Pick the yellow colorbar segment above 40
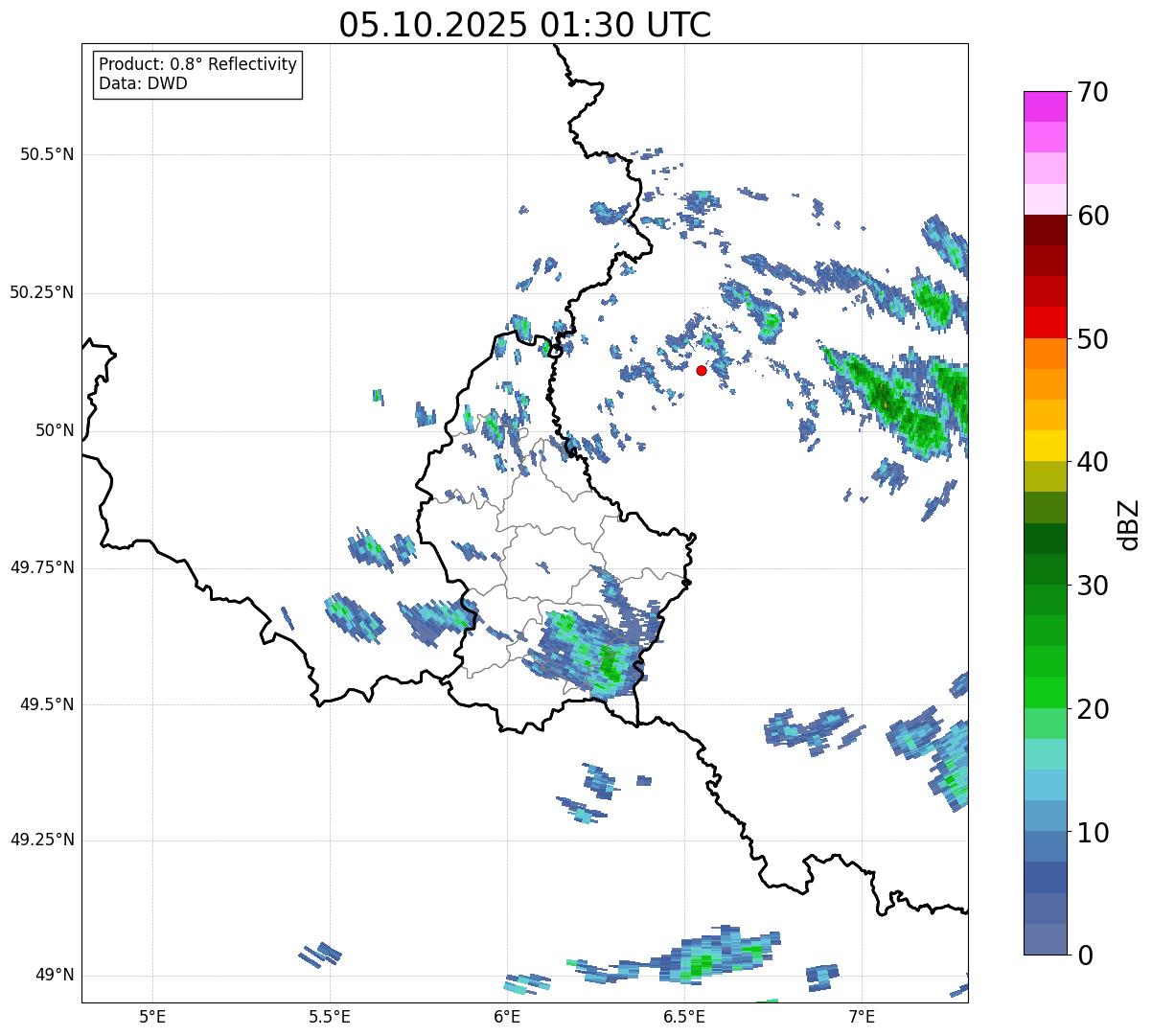Screen dimensions: 1152x1036 click(x=1047, y=446)
